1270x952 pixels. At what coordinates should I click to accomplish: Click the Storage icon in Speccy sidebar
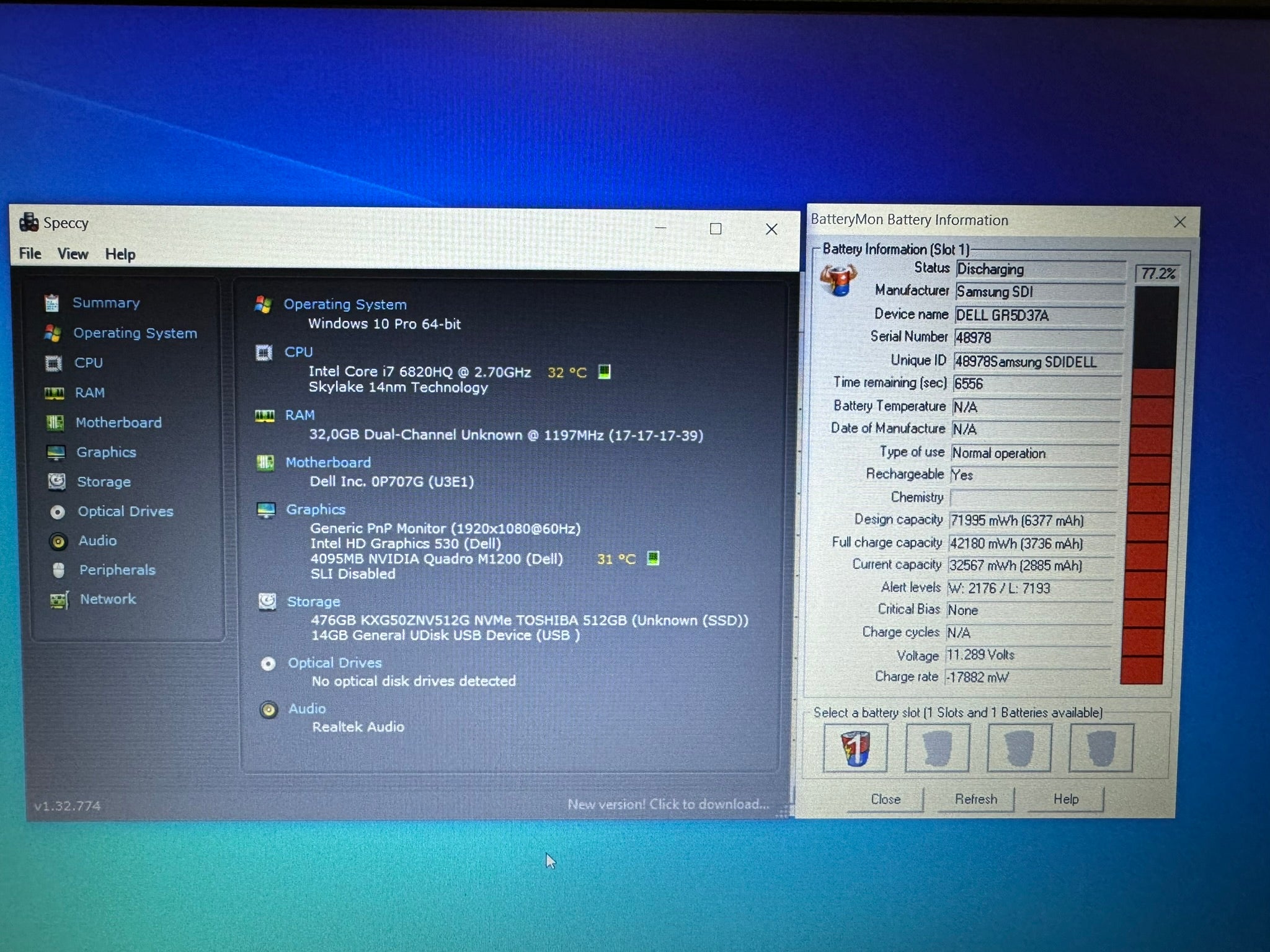tap(57, 481)
